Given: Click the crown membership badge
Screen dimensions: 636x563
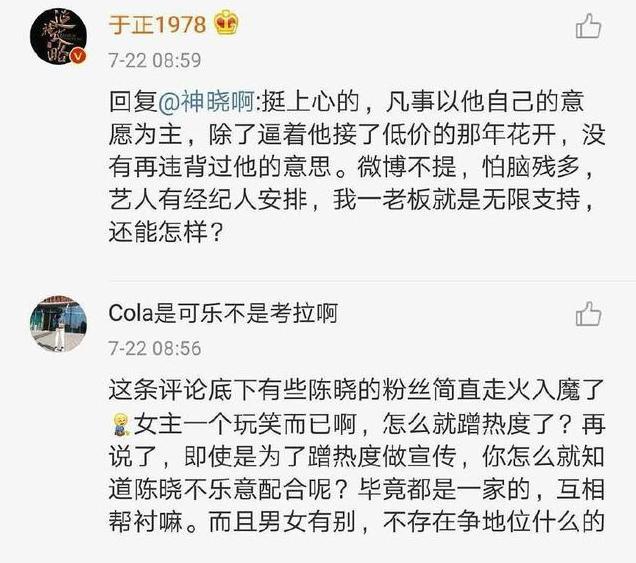Looking at the screenshot, I should 227,23.
